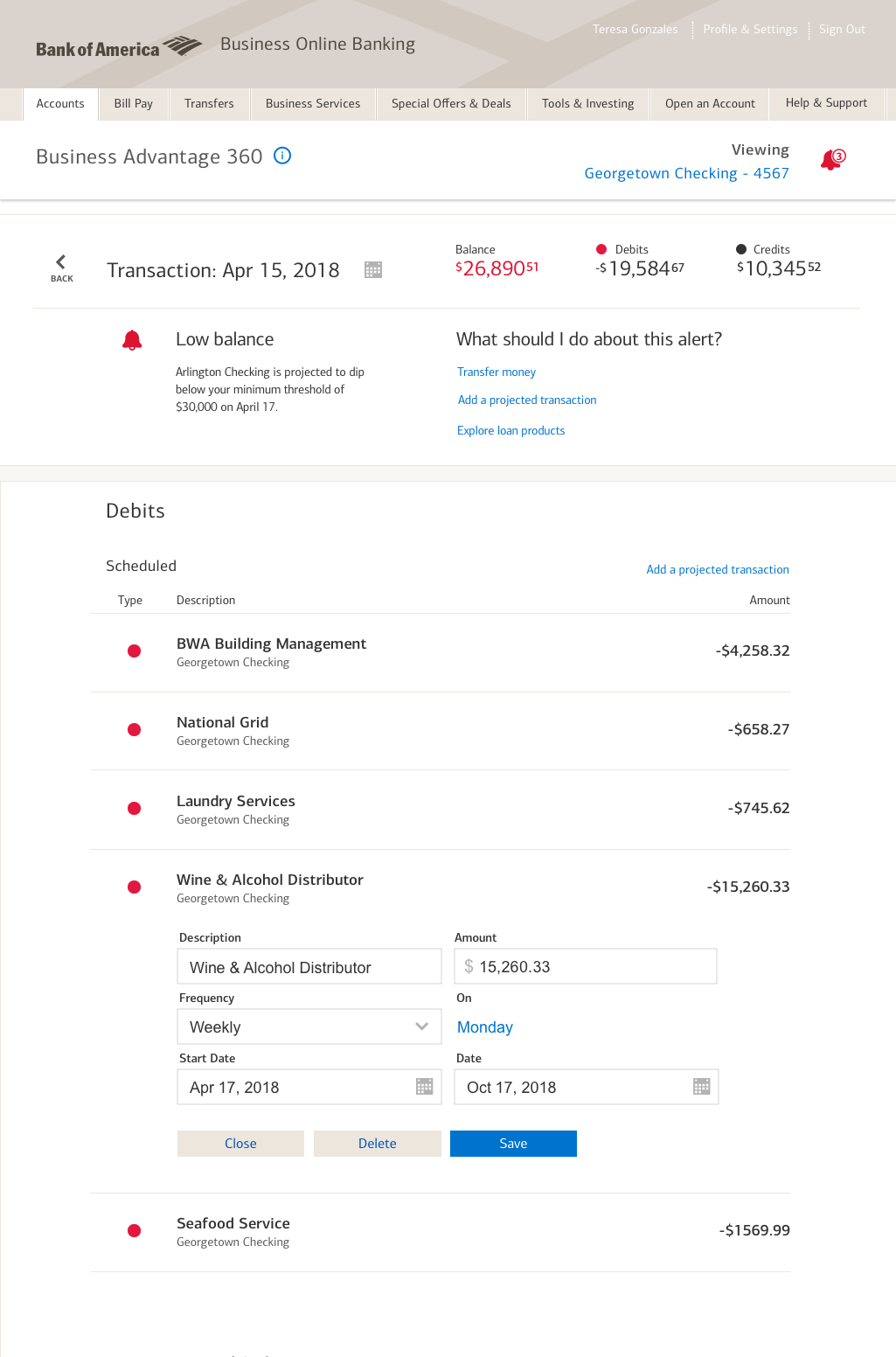Select the National Grid debit row
Screen dimensions: 896x1357
click(x=440, y=731)
